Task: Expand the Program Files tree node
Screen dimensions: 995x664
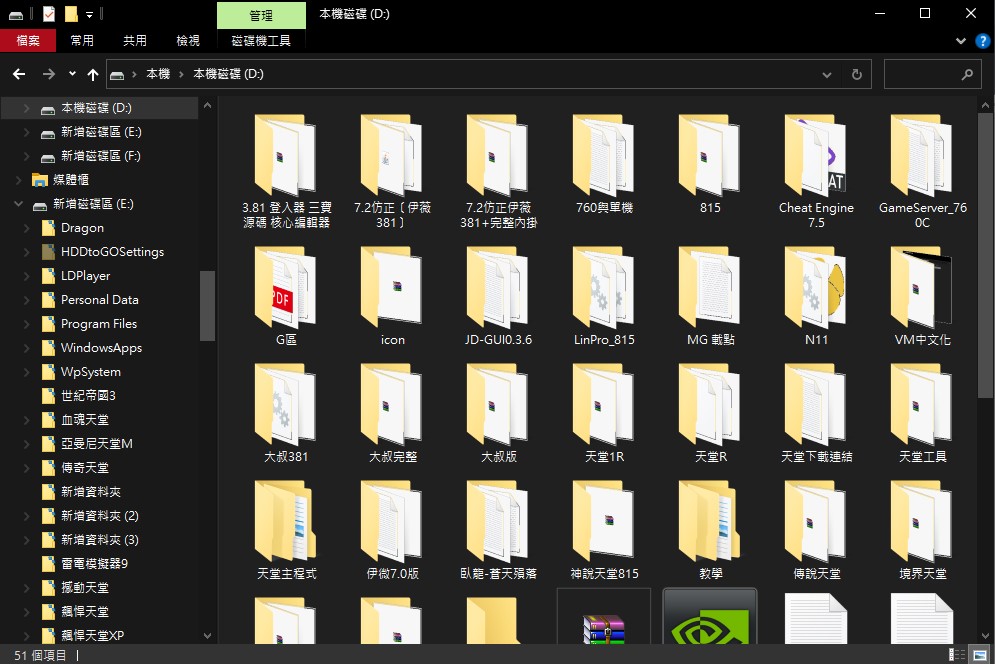Action: click(x=26, y=324)
